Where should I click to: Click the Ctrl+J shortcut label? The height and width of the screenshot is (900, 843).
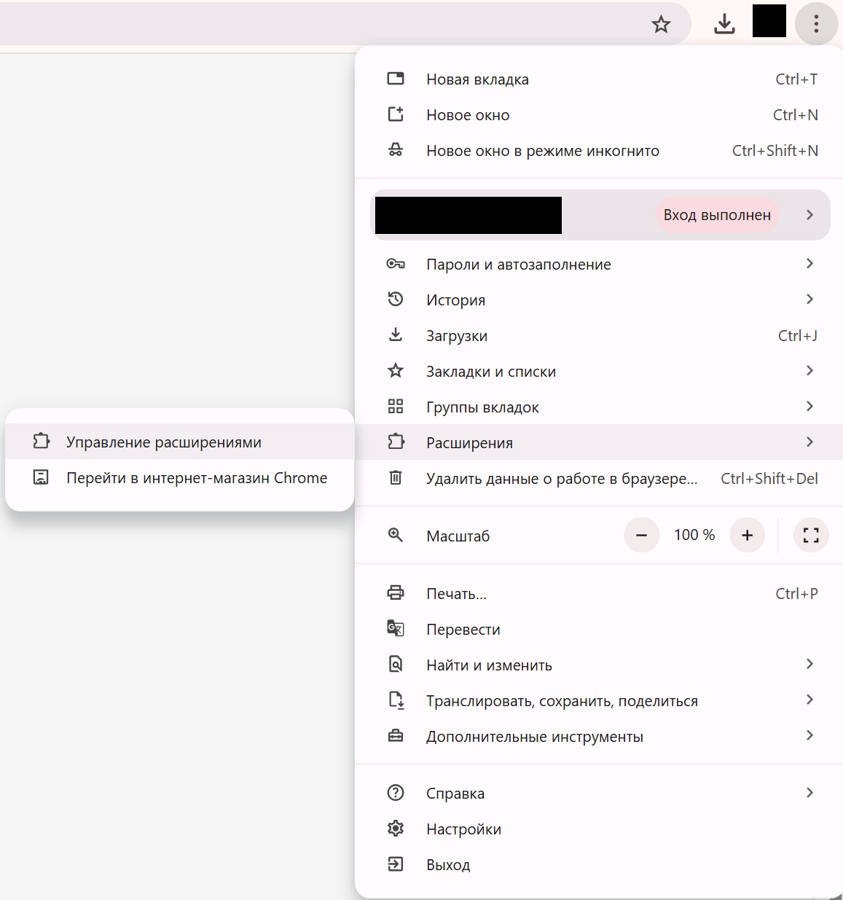[x=798, y=335]
